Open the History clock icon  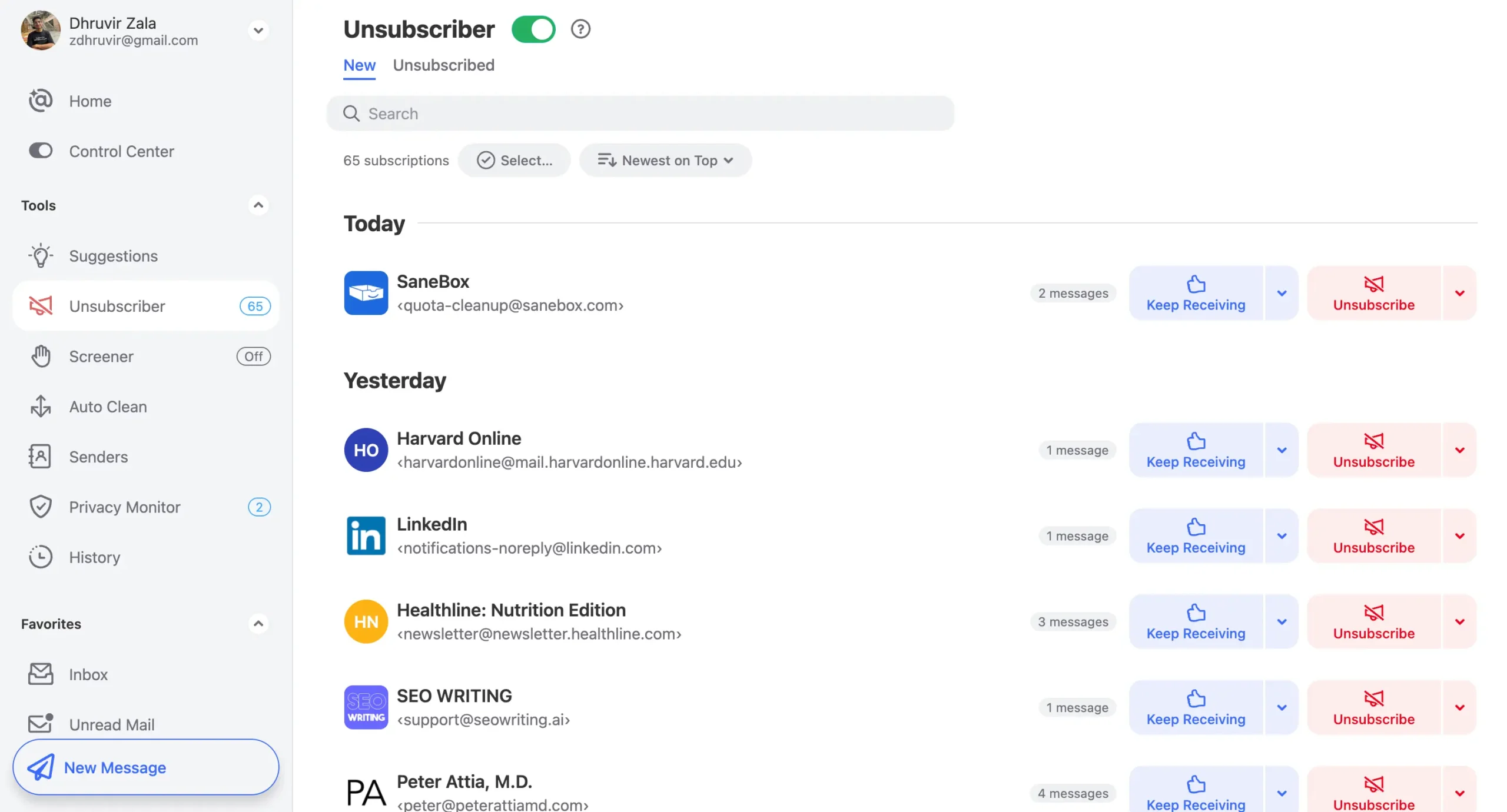41,557
